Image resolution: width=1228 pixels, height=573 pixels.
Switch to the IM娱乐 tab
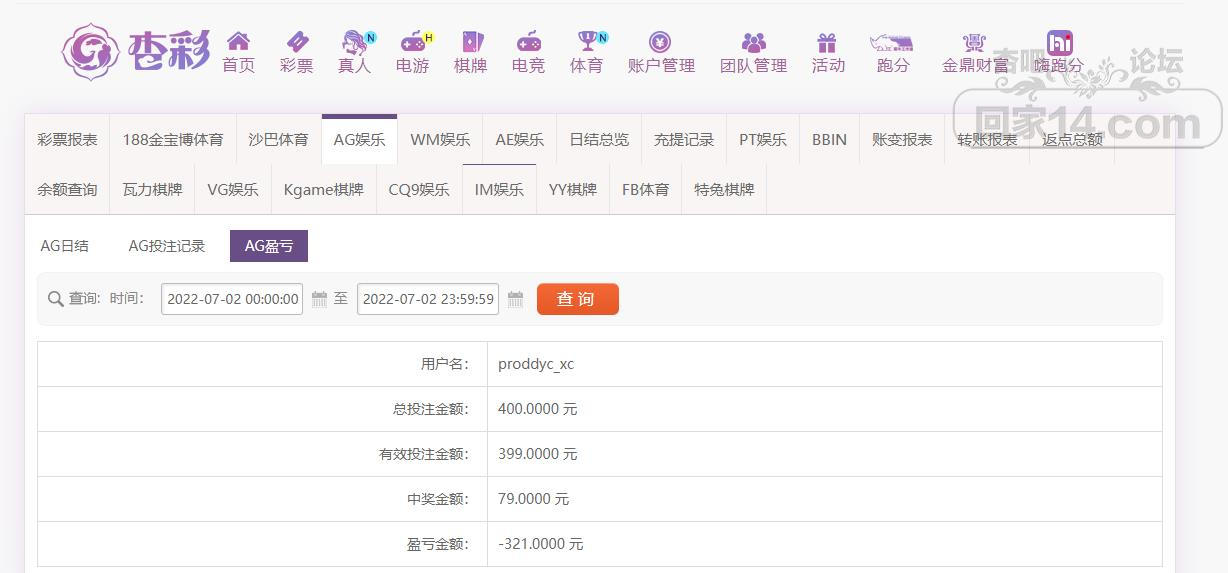(499, 190)
